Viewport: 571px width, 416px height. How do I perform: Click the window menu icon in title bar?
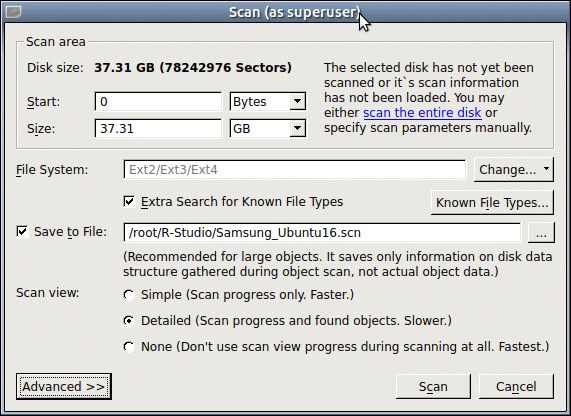point(13,12)
